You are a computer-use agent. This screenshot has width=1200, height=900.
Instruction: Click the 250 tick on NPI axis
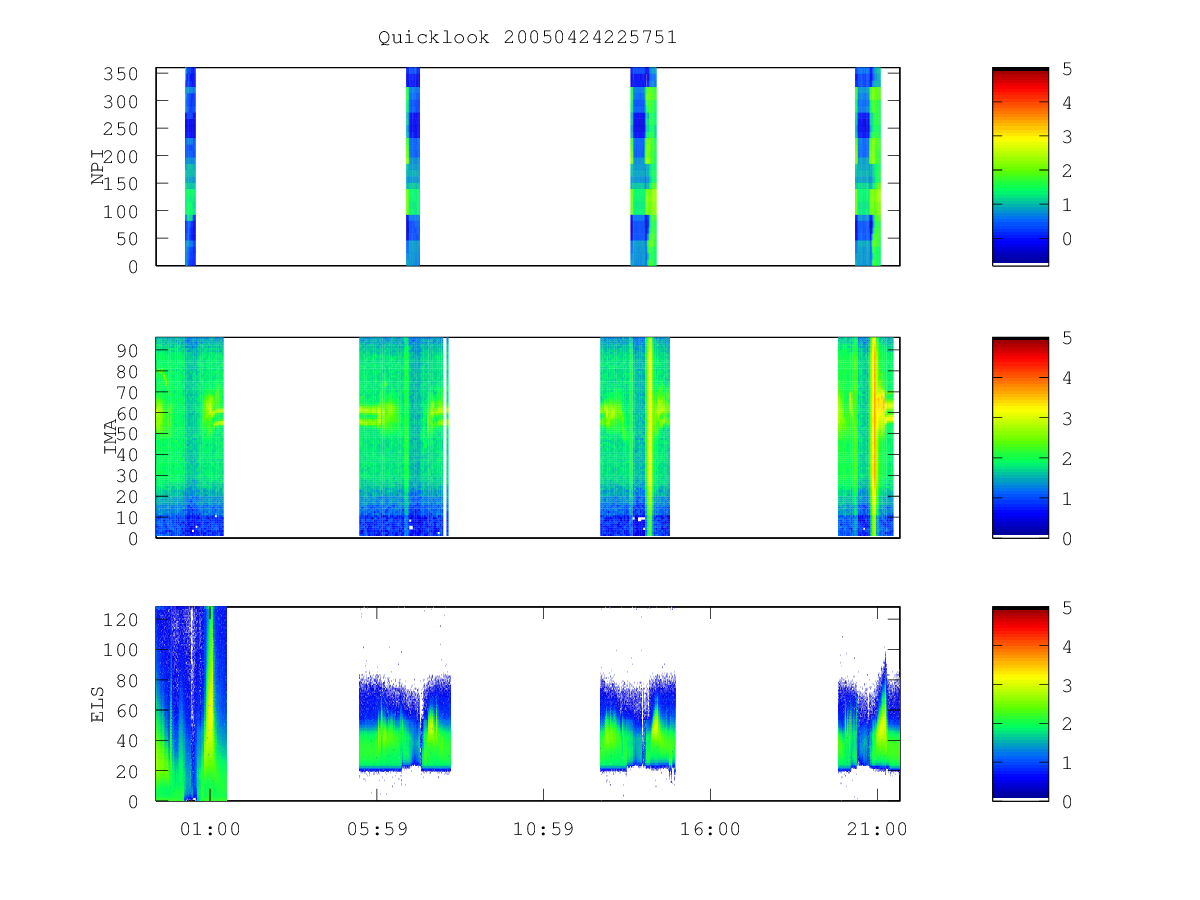coord(123,129)
